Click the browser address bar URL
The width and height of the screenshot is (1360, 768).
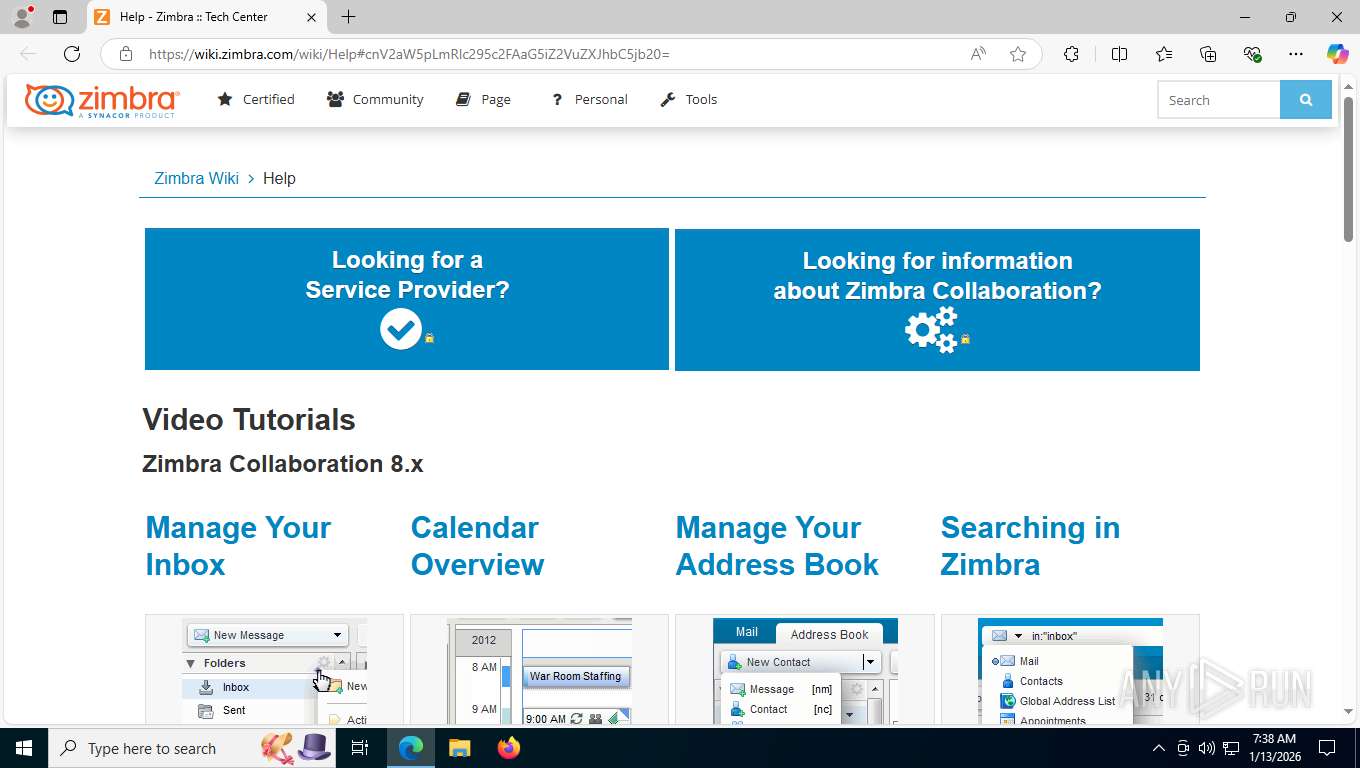[x=409, y=54]
